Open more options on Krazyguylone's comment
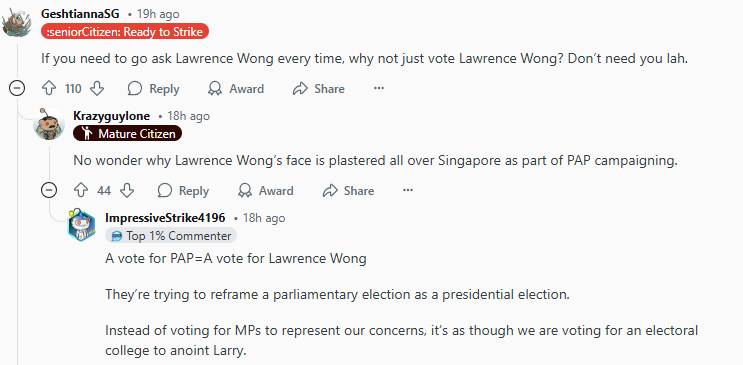The width and height of the screenshot is (743, 365). [x=408, y=191]
